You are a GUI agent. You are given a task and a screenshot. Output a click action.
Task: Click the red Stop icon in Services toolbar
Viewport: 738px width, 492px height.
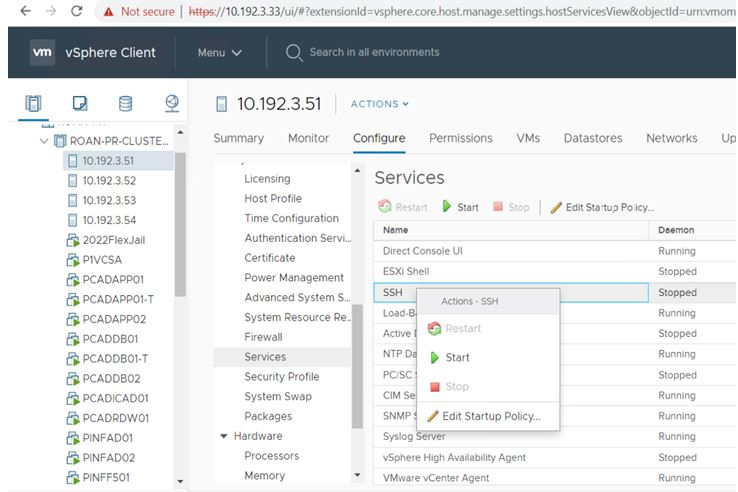tap(497, 206)
